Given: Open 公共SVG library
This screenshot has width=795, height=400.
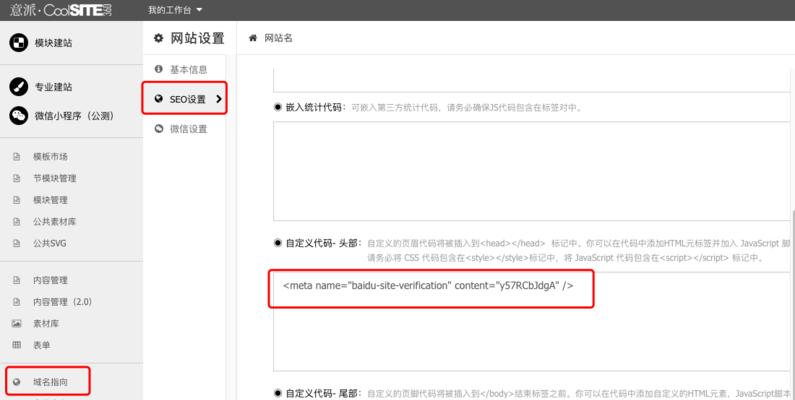Looking at the screenshot, I should pos(50,243).
